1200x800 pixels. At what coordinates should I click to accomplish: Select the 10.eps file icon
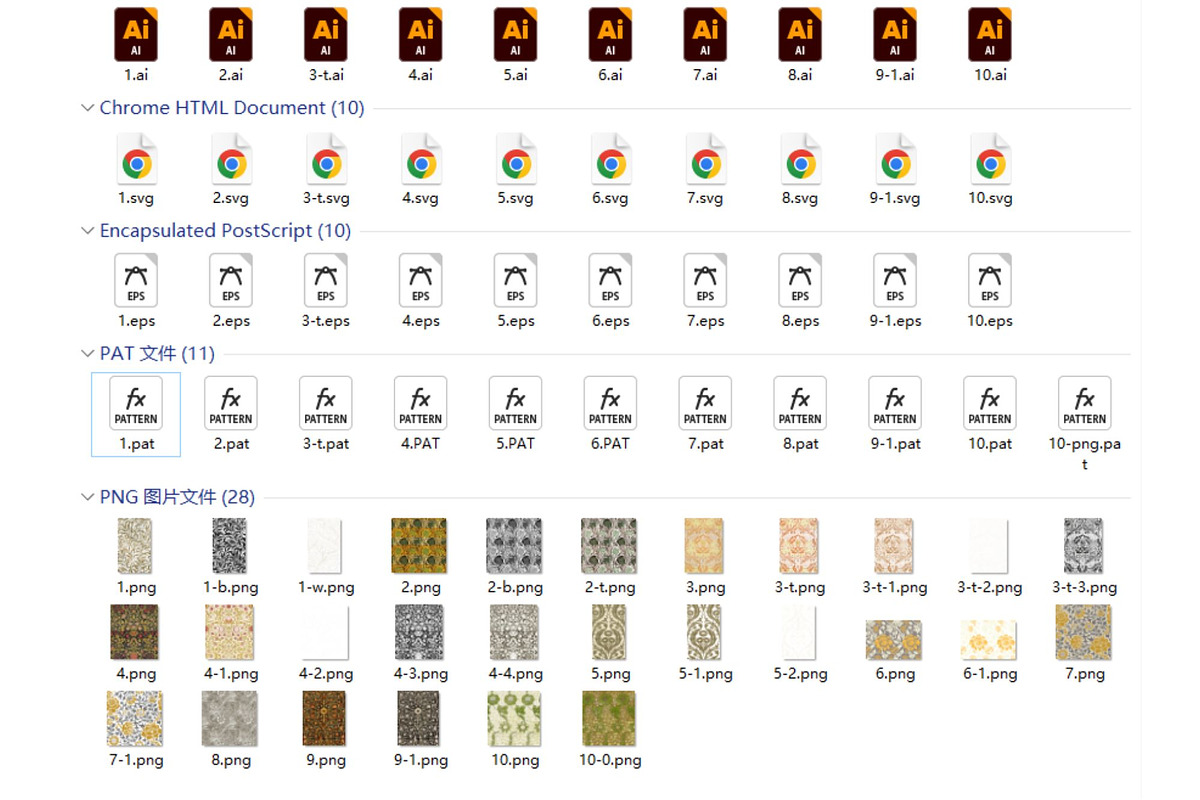pyautogui.click(x=990, y=280)
